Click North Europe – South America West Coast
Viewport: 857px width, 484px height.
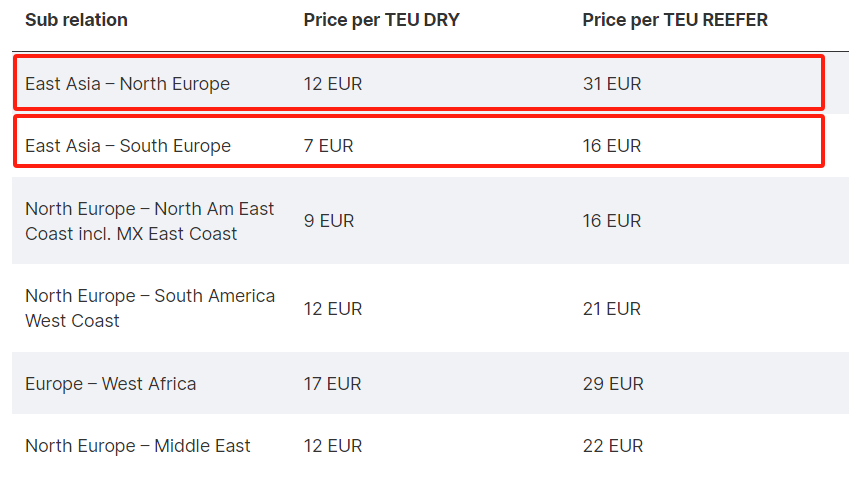click(x=150, y=308)
